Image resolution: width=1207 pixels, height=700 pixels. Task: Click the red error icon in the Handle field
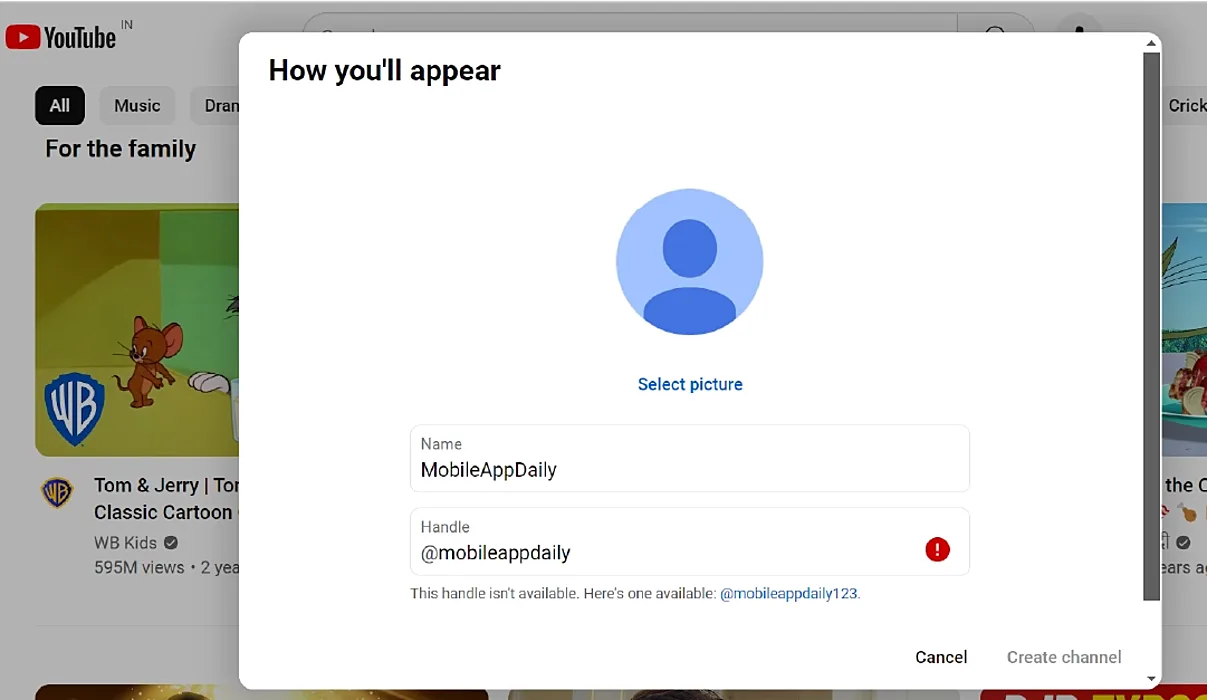pos(937,549)
